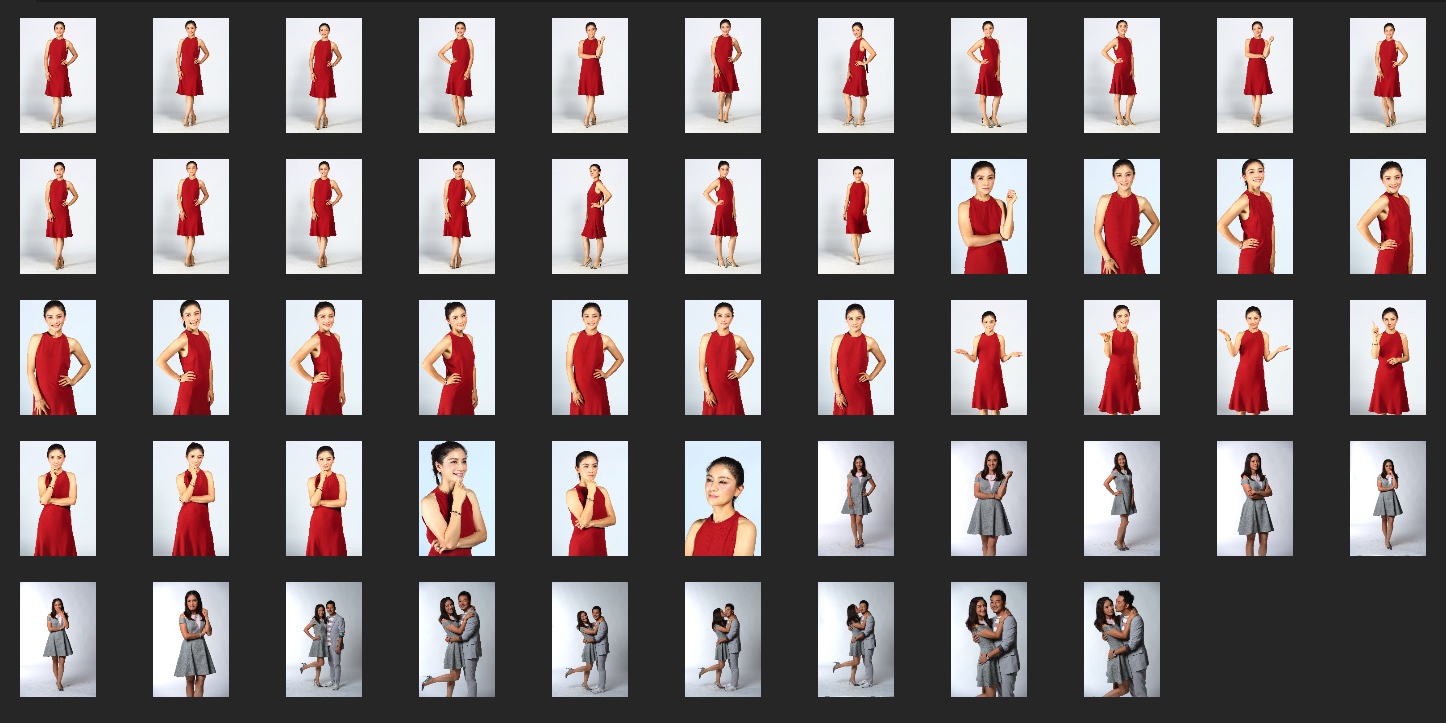
Task: Click the first thinking-pose photo in the fourth row
Action: point(58,499)
